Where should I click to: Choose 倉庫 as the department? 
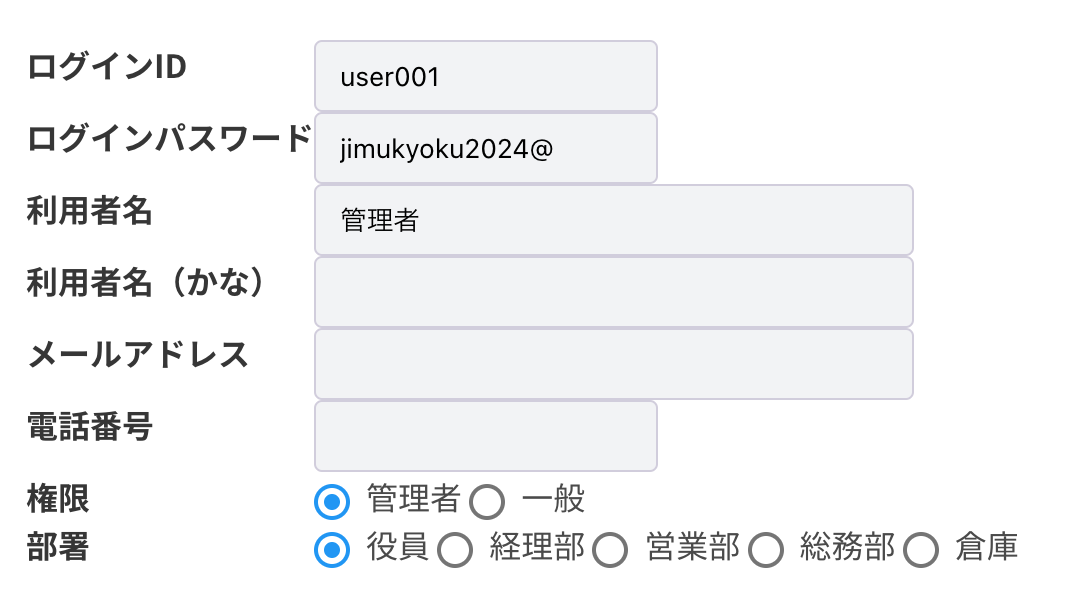tap(921, 549)
